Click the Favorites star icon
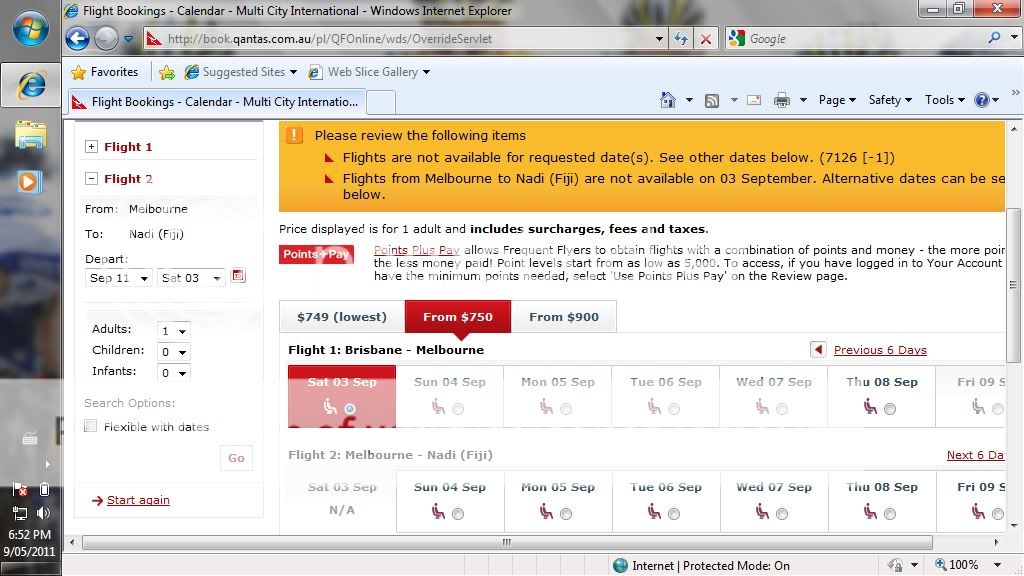Image resolution: width=1024 pixels, height=576 pixels. pos(78,72)
